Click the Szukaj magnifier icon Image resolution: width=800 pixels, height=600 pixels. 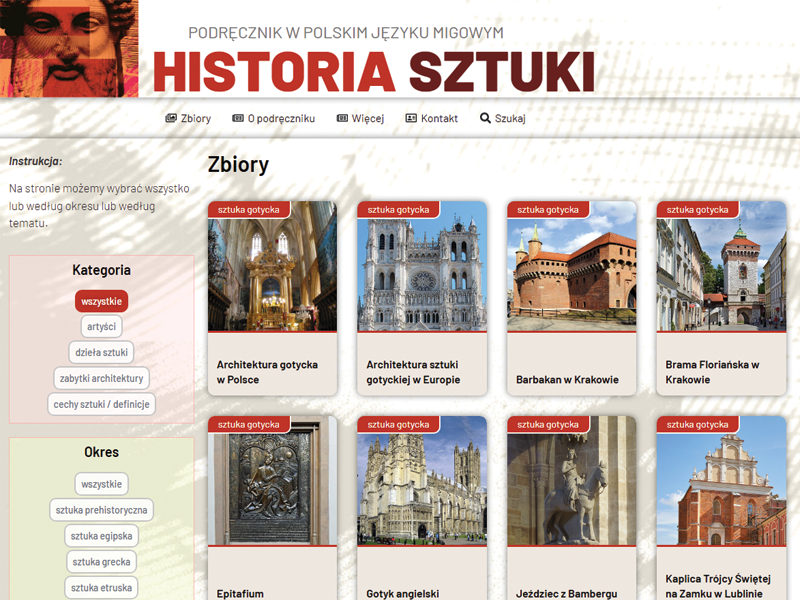485,118
